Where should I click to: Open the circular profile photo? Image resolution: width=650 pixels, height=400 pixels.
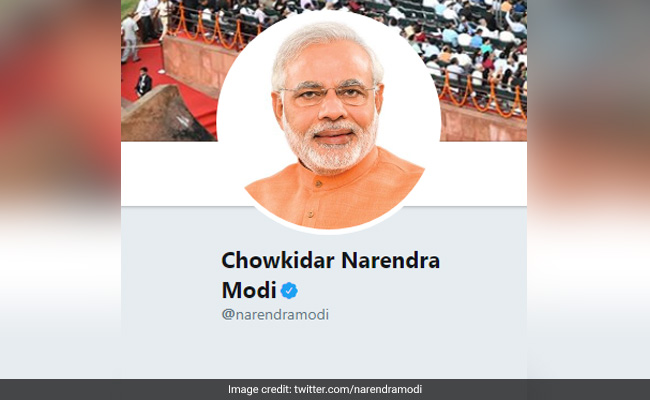pyautogui.click(x=328, y=121)
